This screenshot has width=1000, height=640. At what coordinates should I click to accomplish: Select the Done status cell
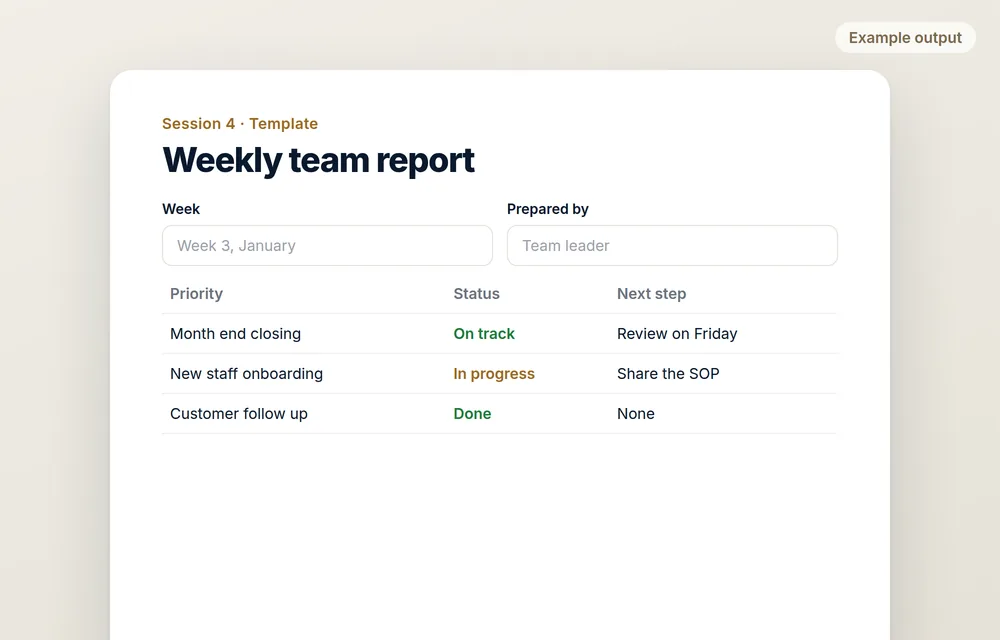[472, 414]
